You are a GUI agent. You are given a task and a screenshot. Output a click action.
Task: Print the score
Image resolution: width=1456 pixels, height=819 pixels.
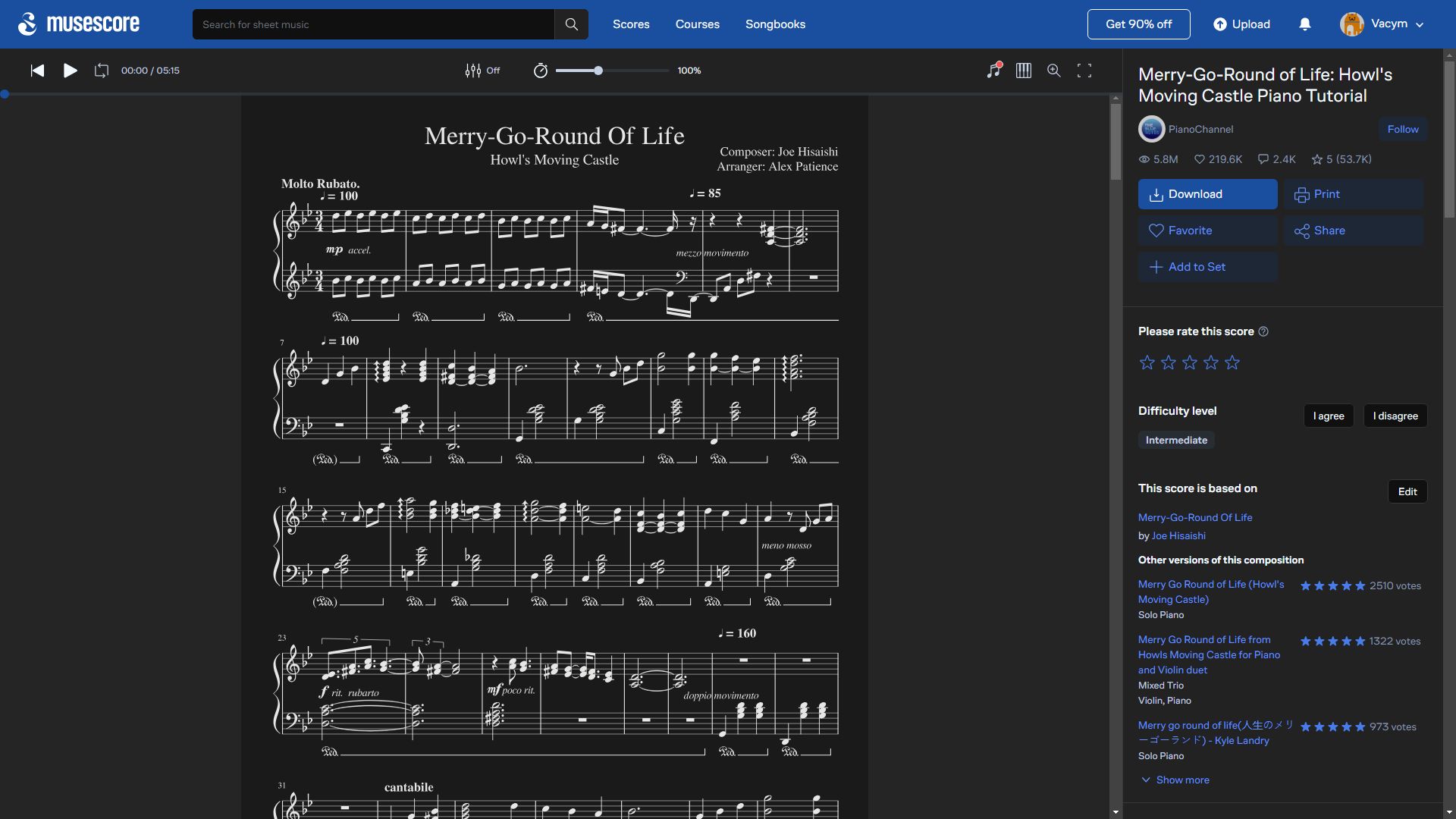point(1354,194)
